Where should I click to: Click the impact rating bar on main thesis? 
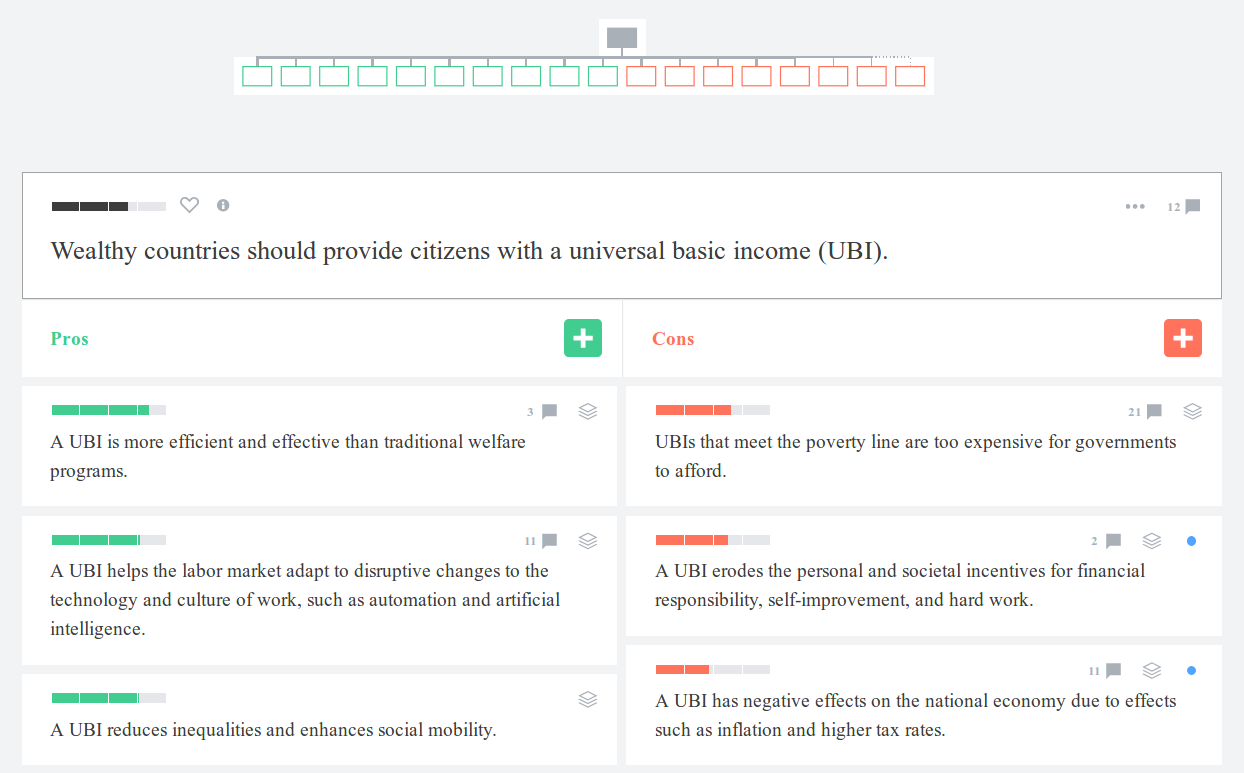(109, 206)
